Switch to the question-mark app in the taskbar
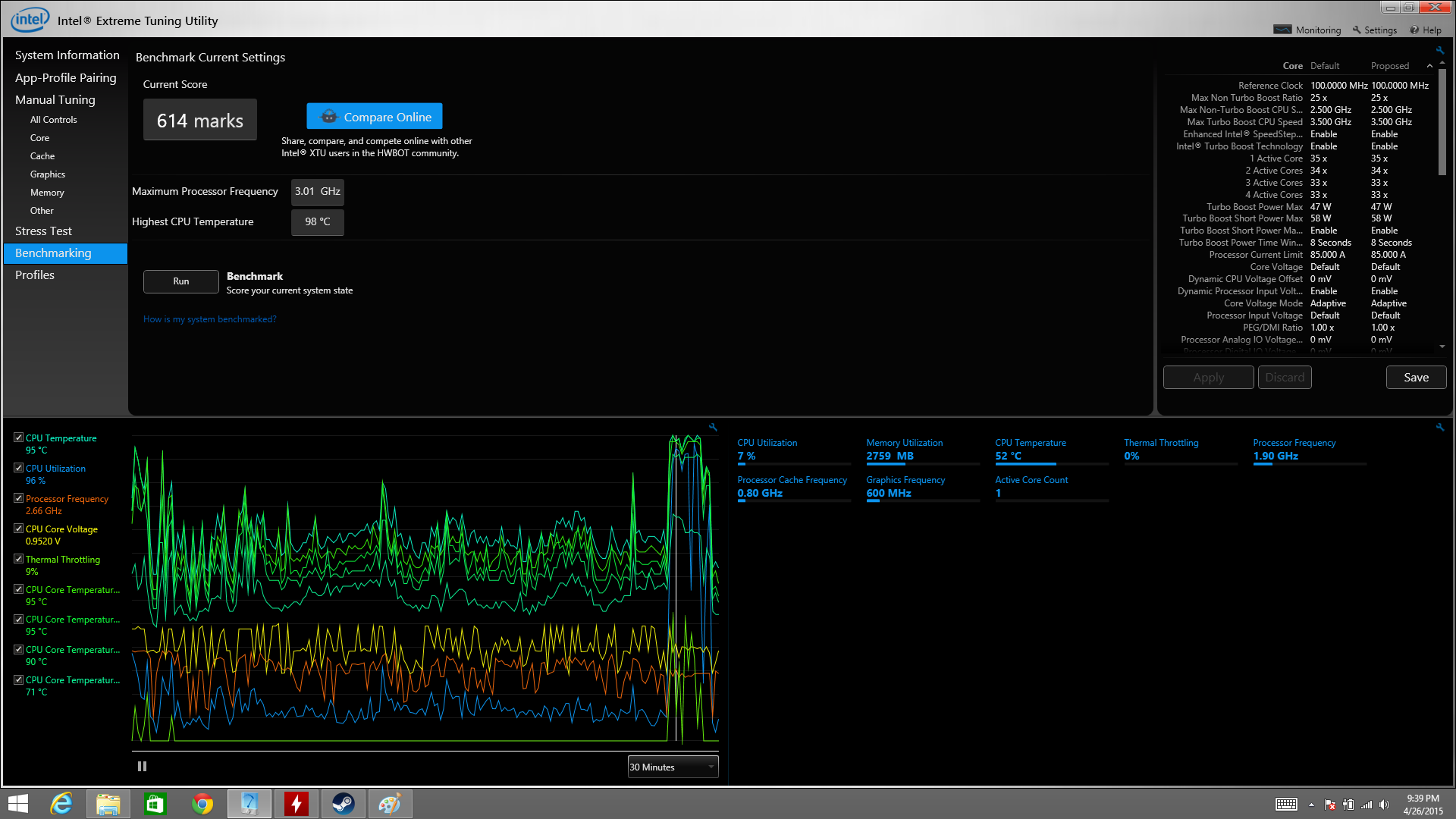This screenshot has height=819, width=1456. [249, 804]
